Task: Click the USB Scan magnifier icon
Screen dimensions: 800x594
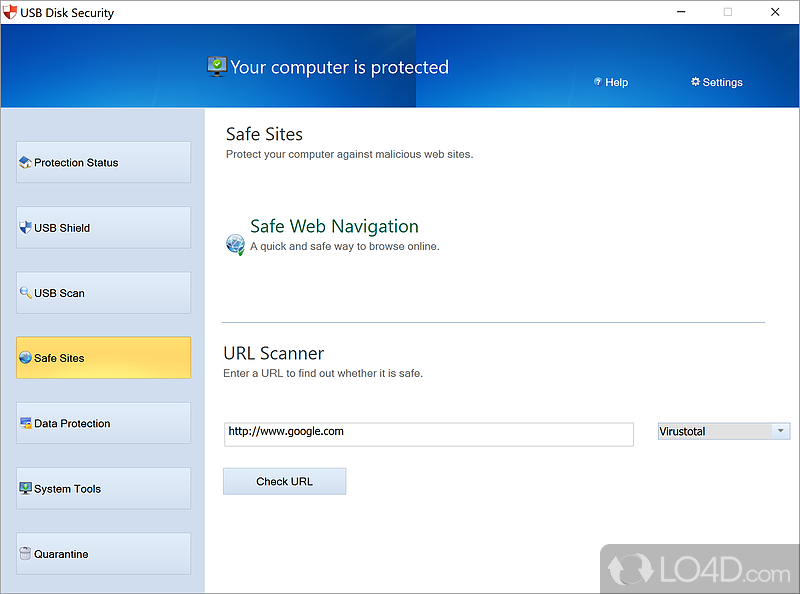Action: click(x=25, y=293)
